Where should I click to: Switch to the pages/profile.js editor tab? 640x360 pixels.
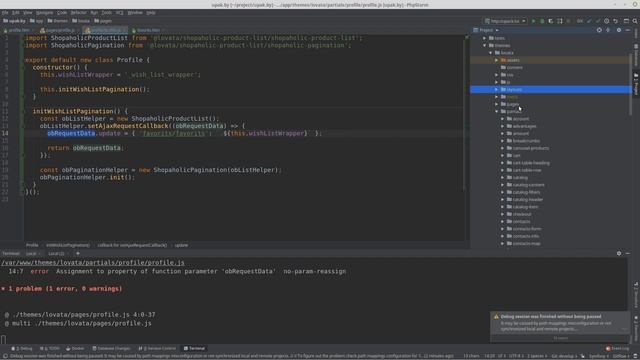tap(60, 30)
